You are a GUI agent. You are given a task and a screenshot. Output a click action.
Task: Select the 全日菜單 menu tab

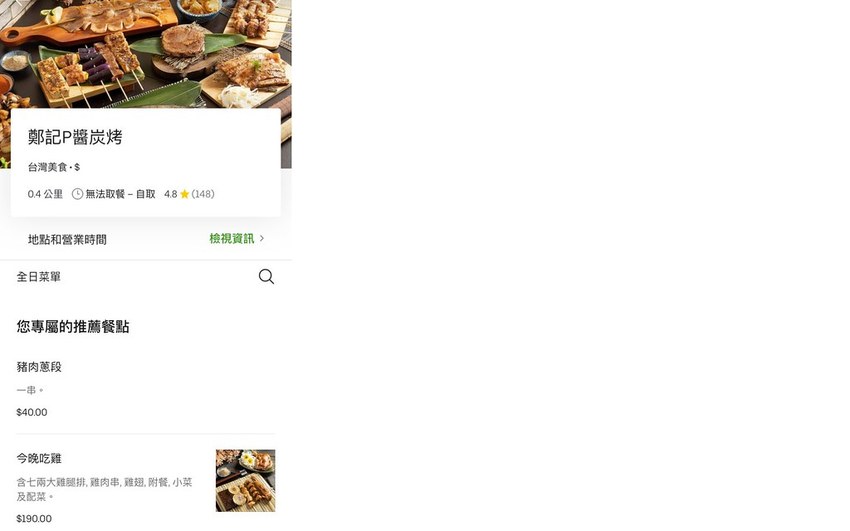click(38, 277)
